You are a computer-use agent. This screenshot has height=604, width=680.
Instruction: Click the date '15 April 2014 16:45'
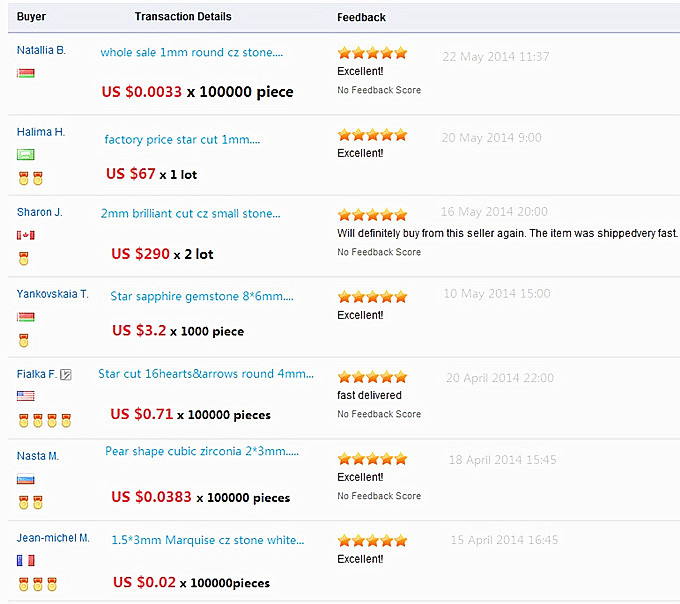pos(504,540)
